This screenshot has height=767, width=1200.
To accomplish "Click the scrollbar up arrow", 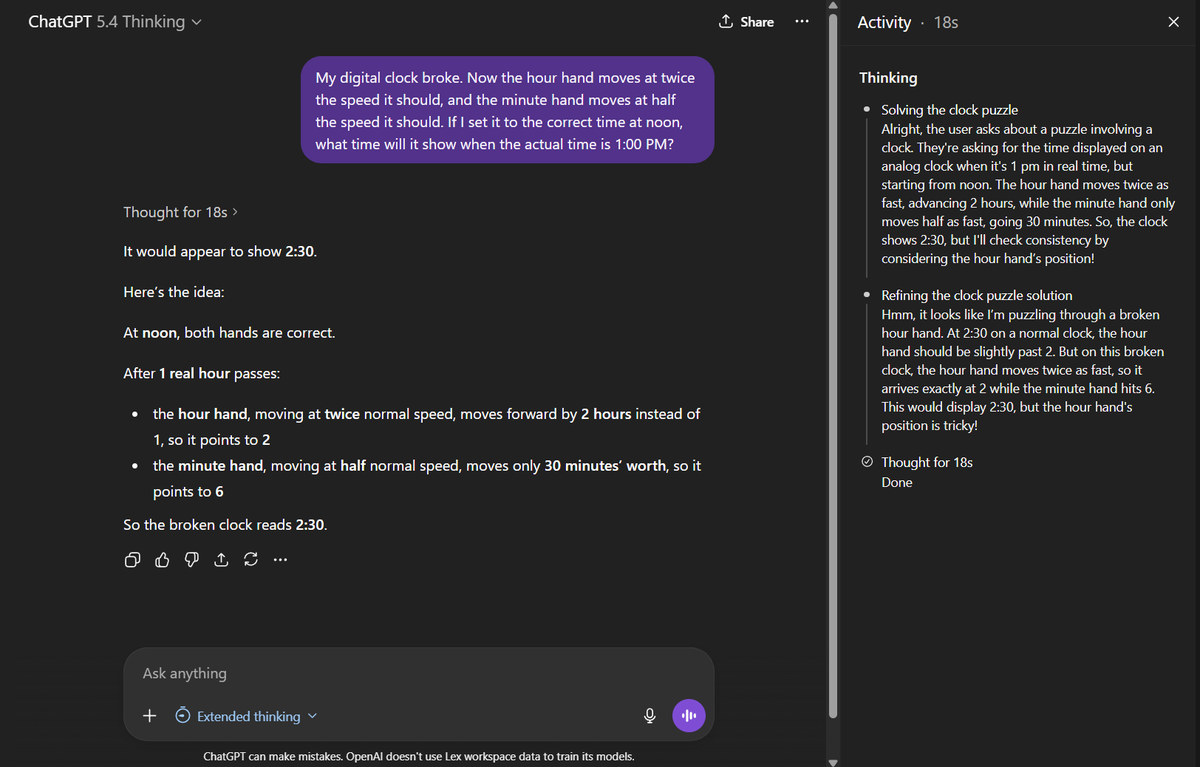I will tap(832, 6).
